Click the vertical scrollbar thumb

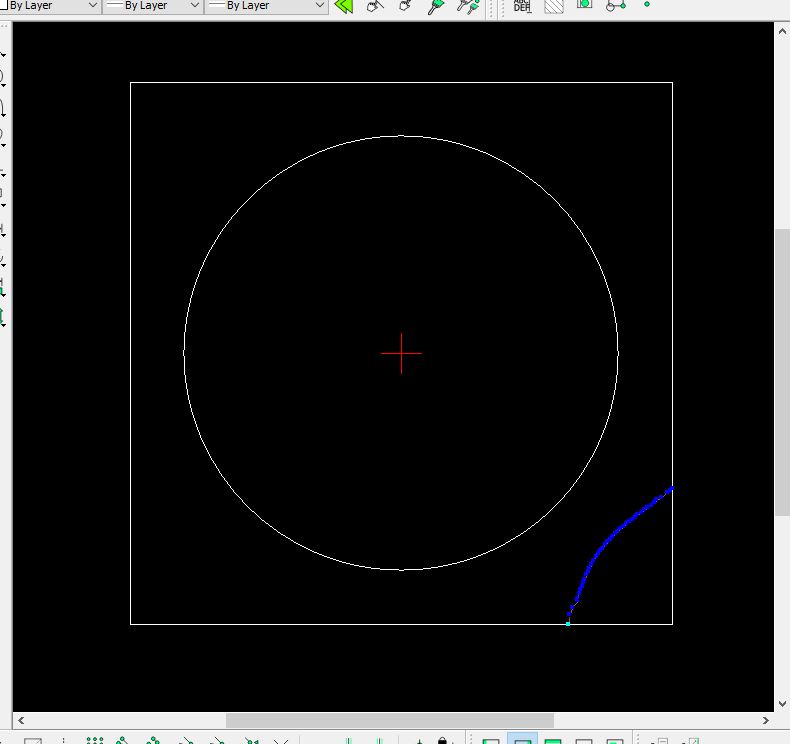click(x=782, y=372)
